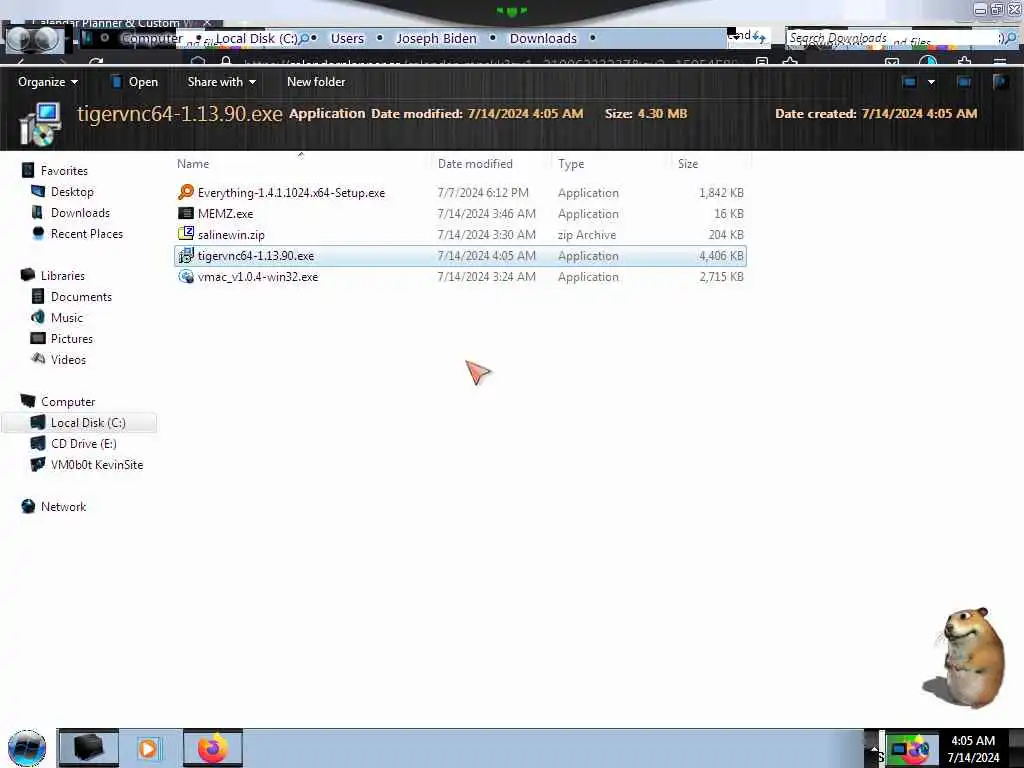Click the Network icon in sidebar
Viewport: 1024px width, 768px height.
27,506
